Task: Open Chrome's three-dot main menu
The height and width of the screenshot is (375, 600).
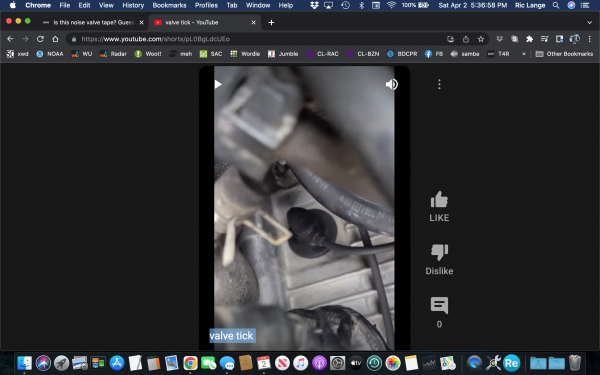Action: point(590,39)
